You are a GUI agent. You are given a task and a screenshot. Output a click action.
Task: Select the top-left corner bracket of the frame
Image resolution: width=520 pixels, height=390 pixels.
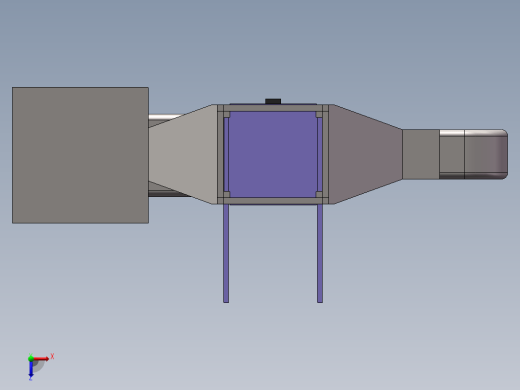[226, 114]
